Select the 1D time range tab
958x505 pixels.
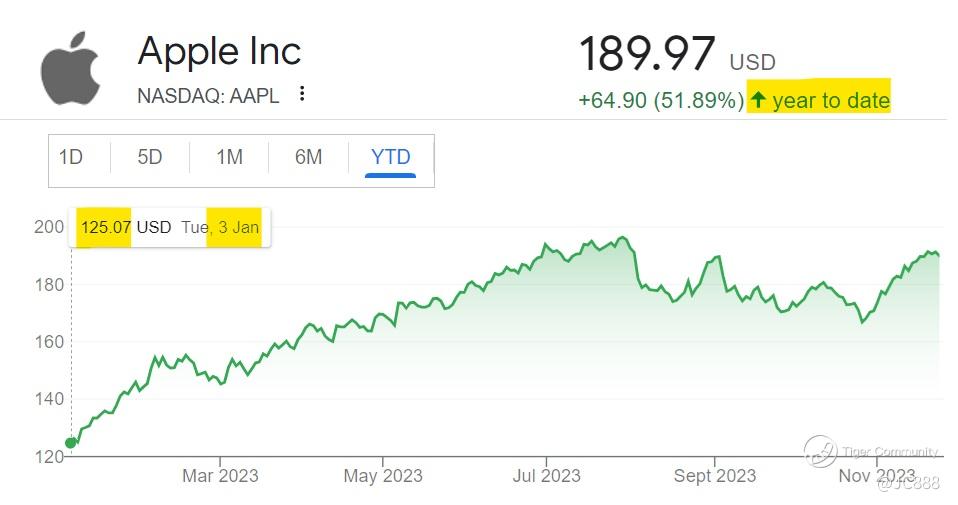tap(71, 157)
